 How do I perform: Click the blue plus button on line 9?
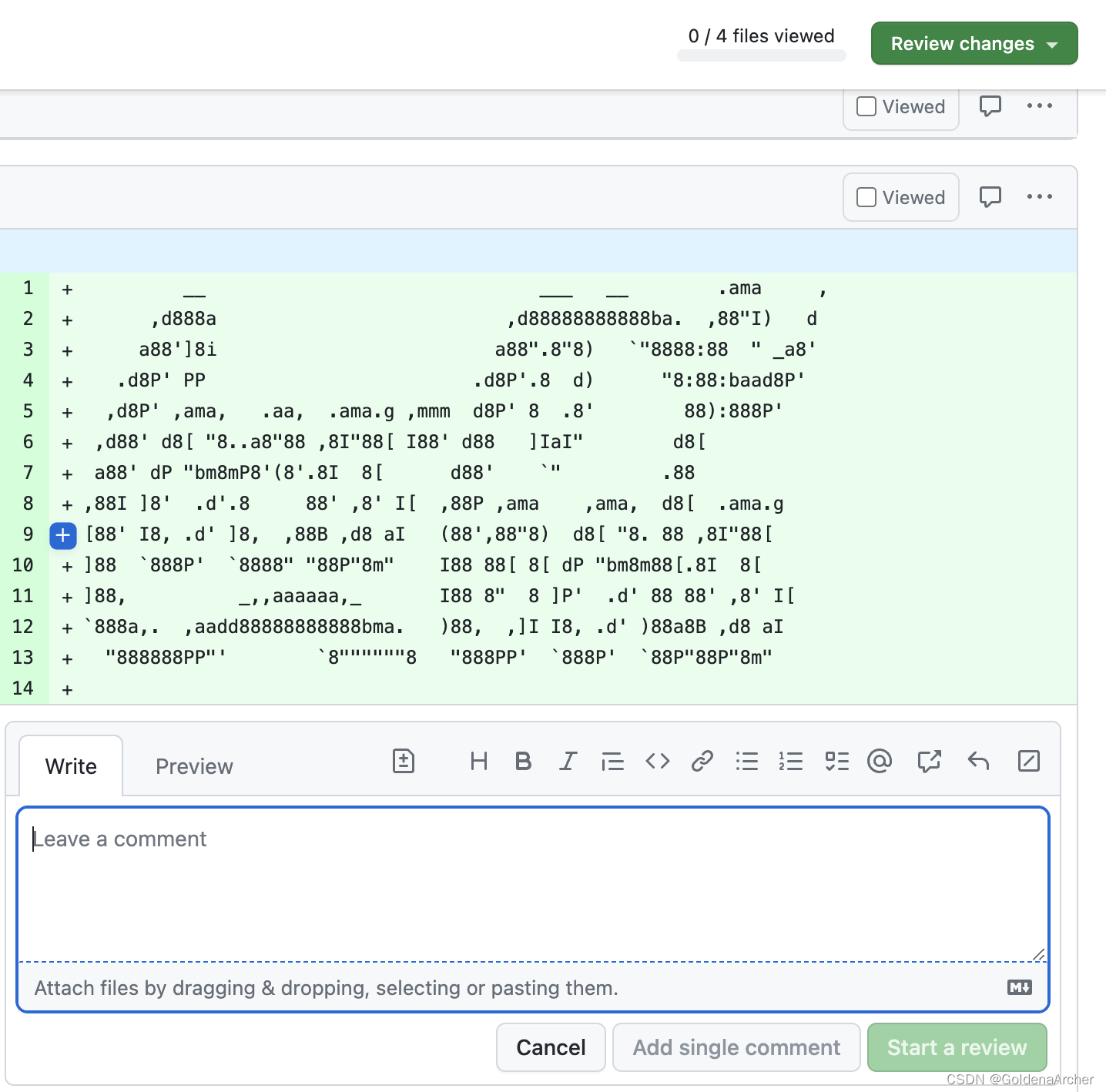[x=63, y=535]
